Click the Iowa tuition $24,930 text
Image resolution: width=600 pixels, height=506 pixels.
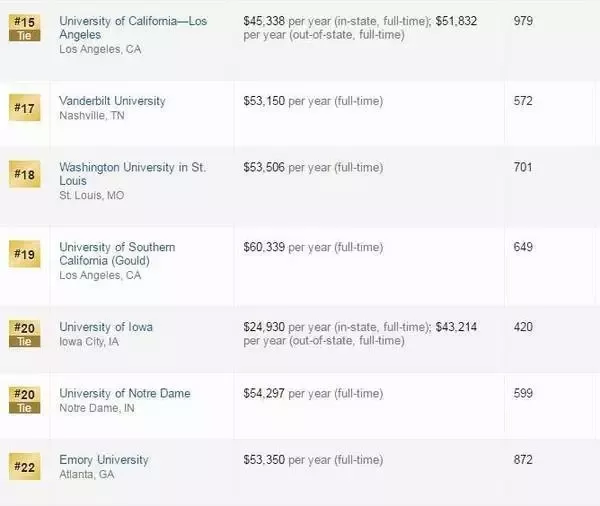click(264, 327)
